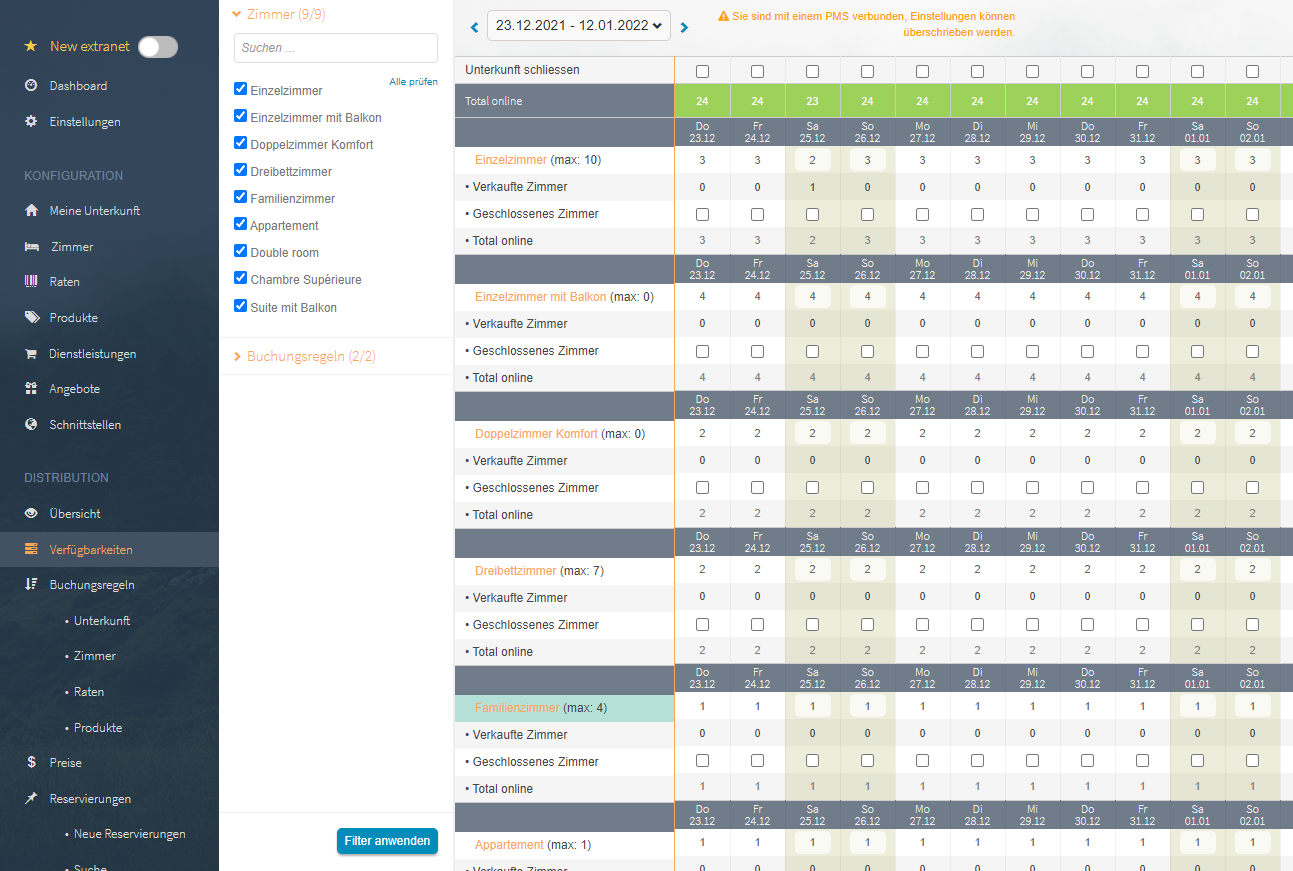1293x871 pixels.
Task: Open the Einzelzimmer mit Balkon room link in table
Action: [x=541, y=297]
